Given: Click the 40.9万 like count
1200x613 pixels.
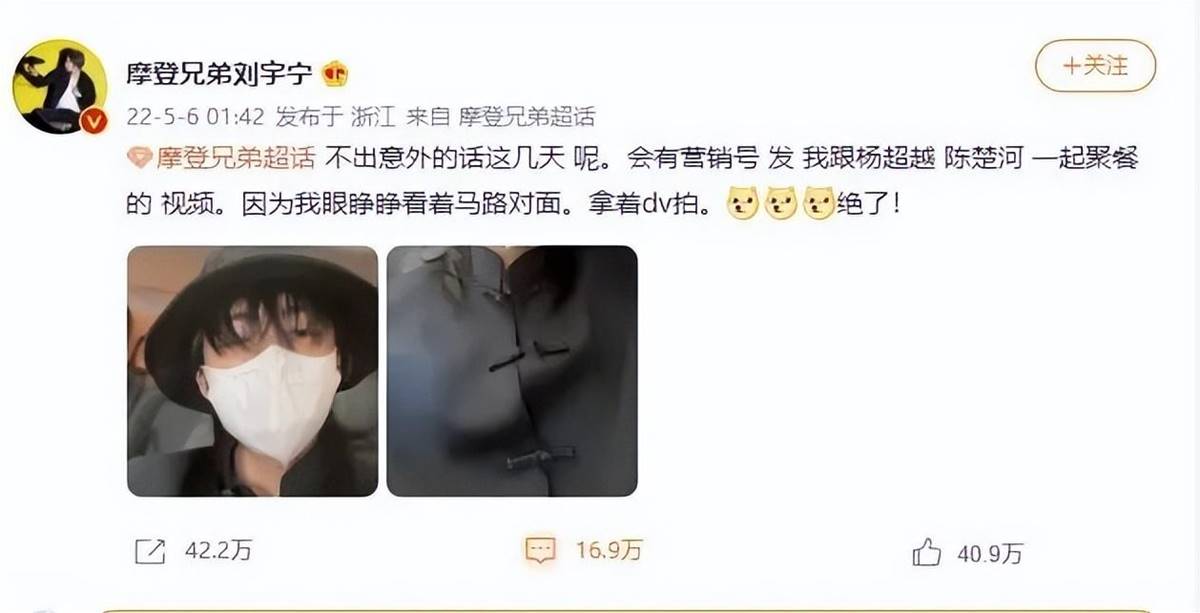Looking at the screenshot, I should [x=991, y=552].
